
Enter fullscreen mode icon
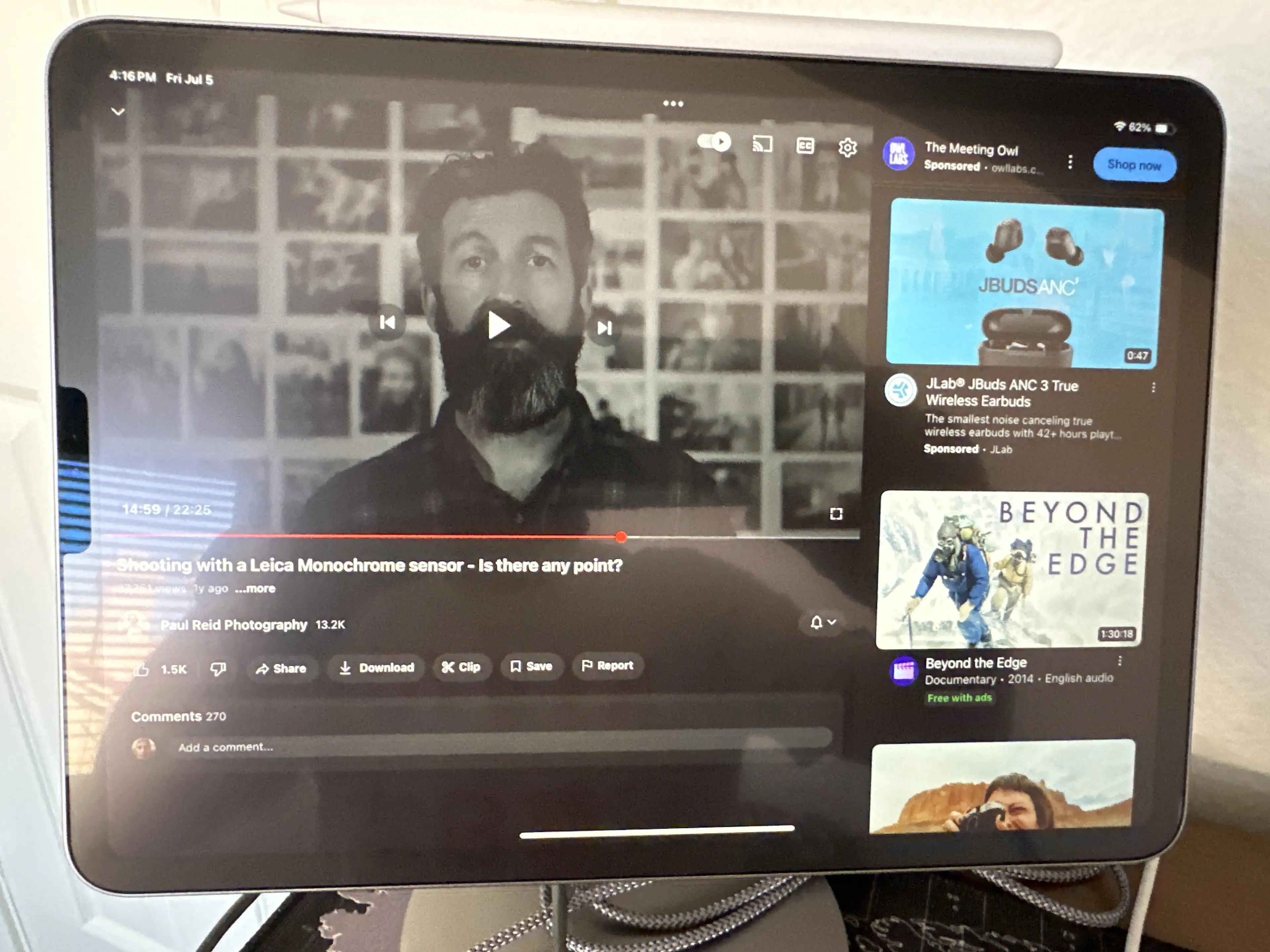[x=836, y=514]
